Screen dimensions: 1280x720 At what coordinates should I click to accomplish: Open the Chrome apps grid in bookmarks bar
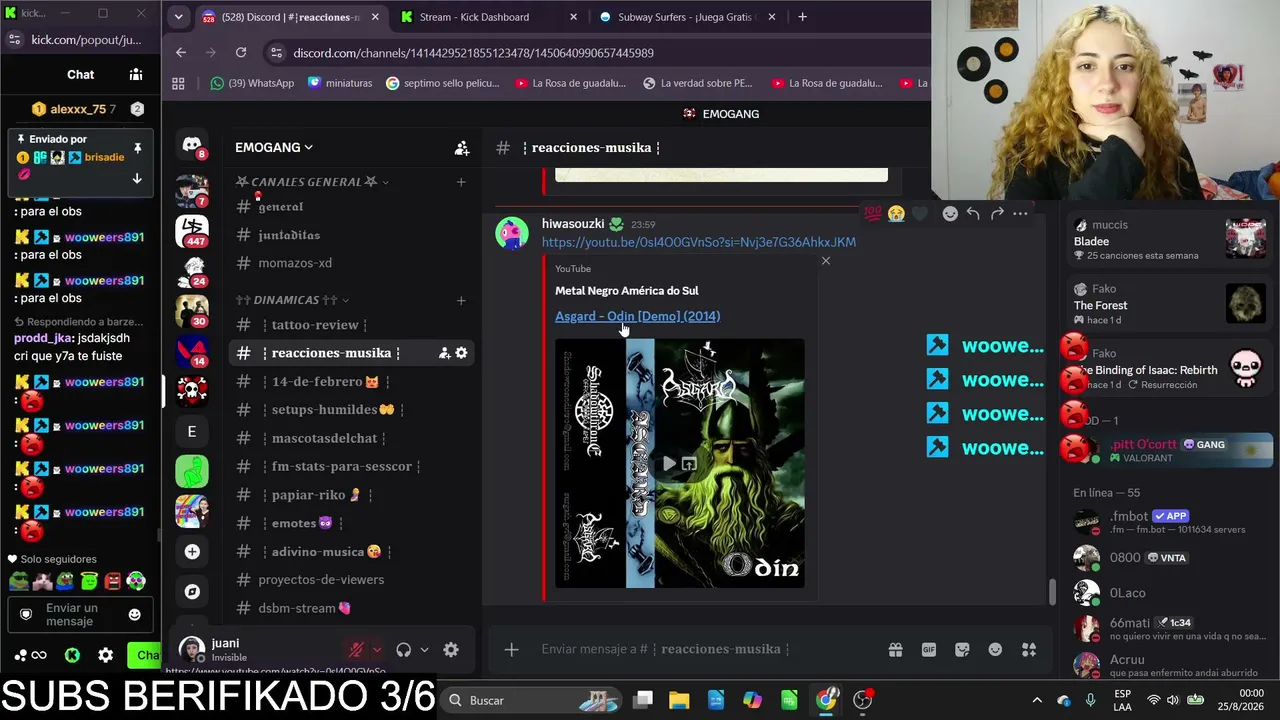[179, 84]
